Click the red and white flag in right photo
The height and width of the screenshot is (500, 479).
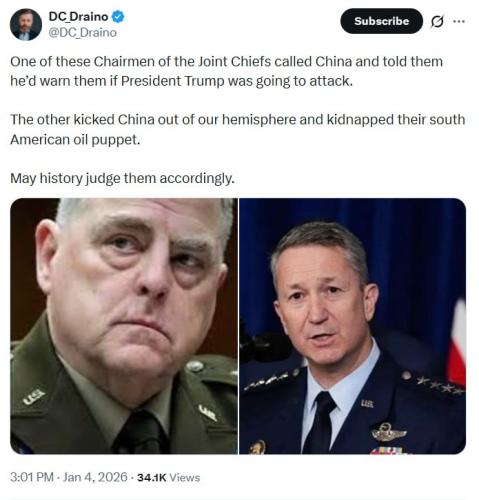pos(457,341)
